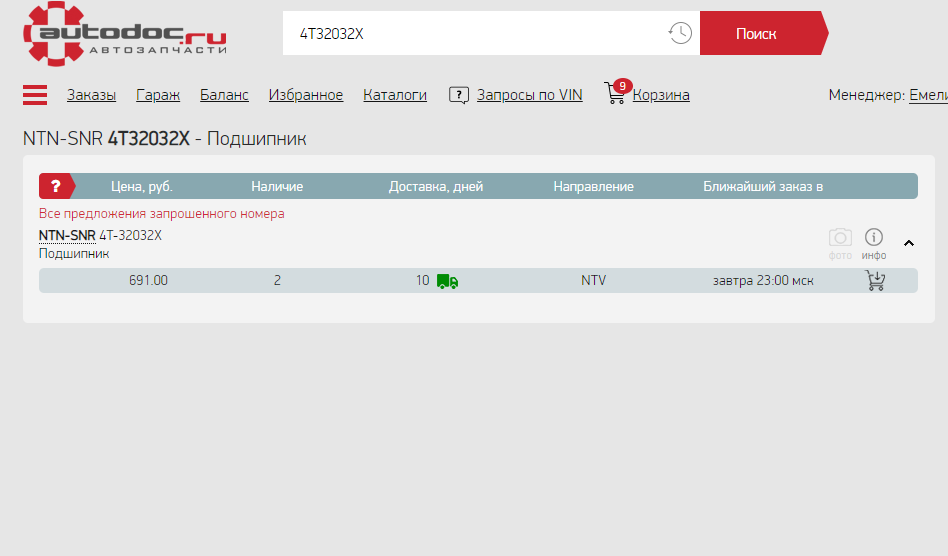This screenshot has width=948, height=556.
Task: Open part info icon
Action: click(x=874, y=238)
